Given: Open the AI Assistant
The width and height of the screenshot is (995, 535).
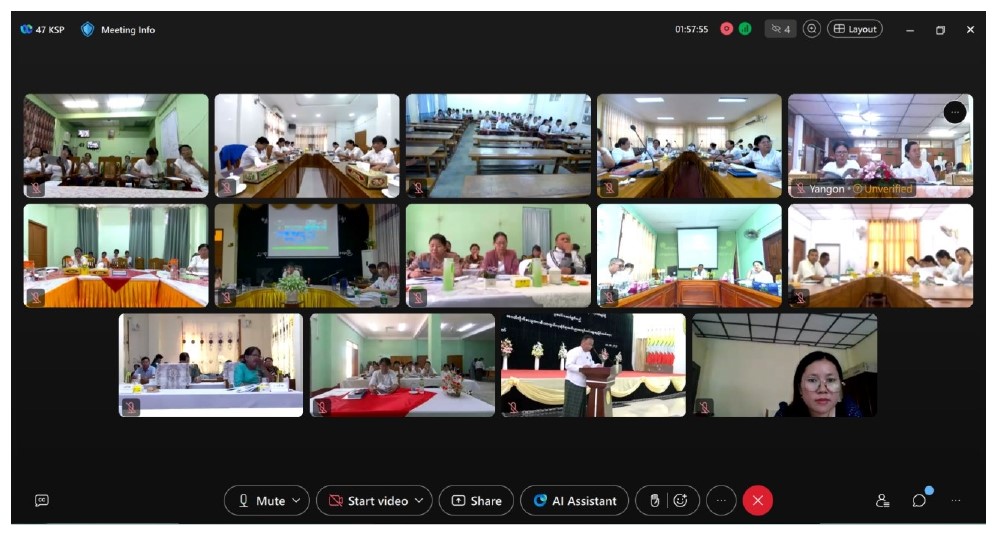Looking at the screenshot, I should (x=575, y=501).
